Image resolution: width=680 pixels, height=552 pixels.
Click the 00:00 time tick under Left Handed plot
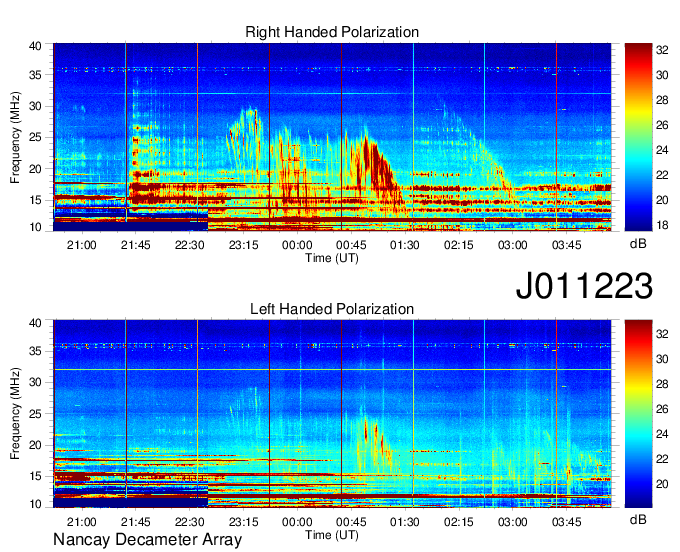click(297, 522)
